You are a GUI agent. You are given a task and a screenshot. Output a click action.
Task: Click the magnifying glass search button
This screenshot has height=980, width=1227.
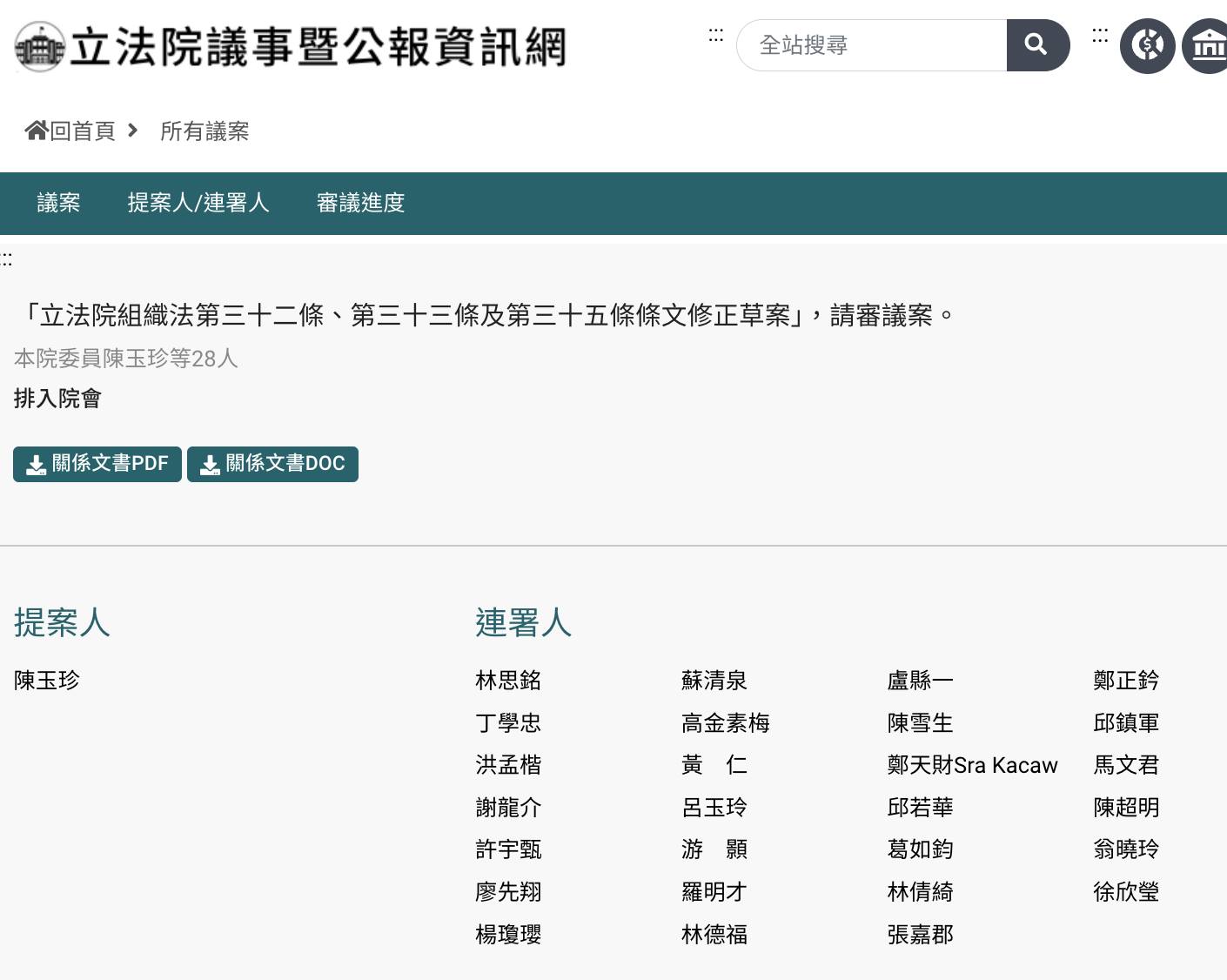pyautogui.click(x=1036, y=45)
